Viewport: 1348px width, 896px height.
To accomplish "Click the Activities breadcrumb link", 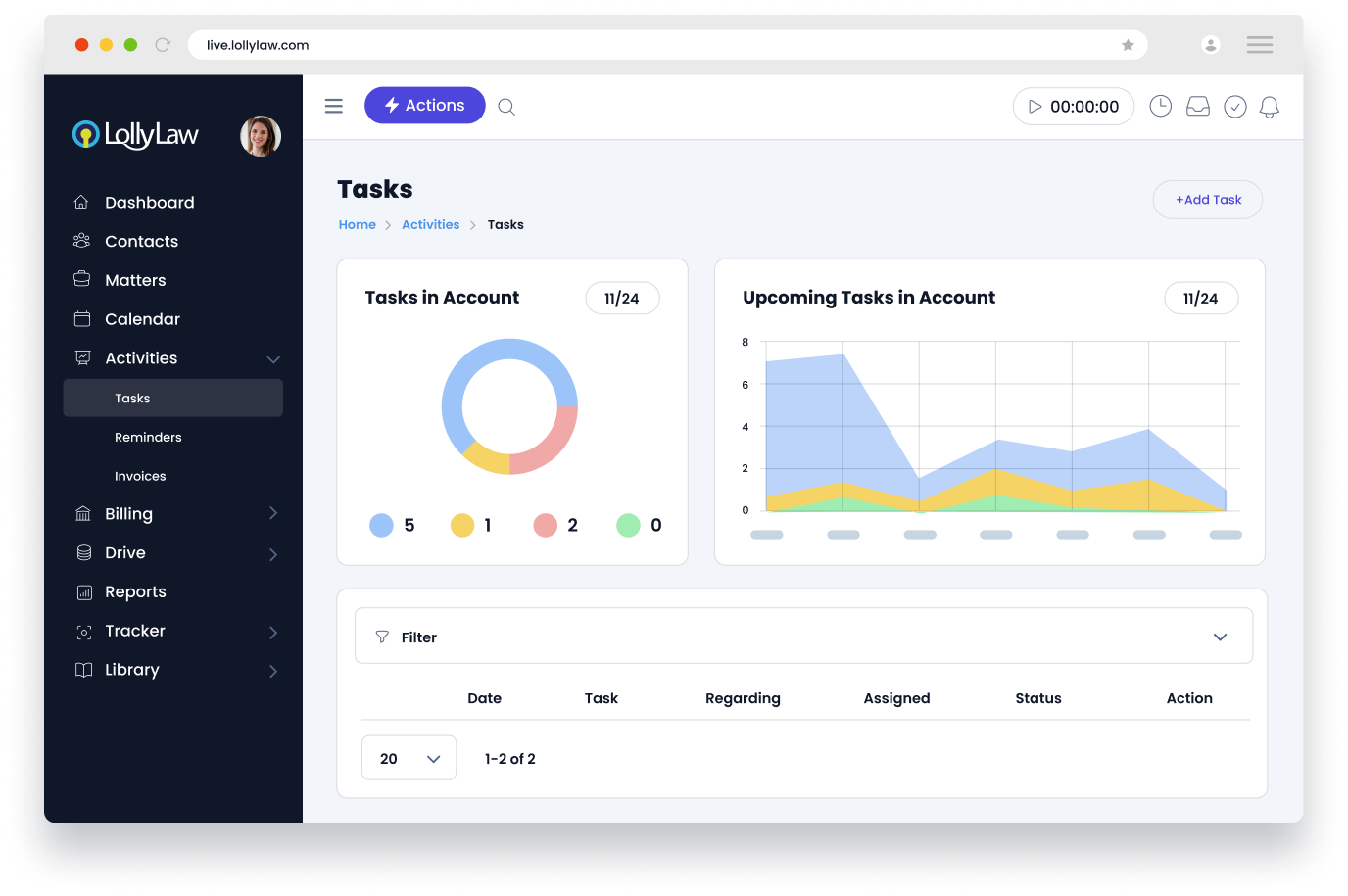I will click(x=430, y=225).
